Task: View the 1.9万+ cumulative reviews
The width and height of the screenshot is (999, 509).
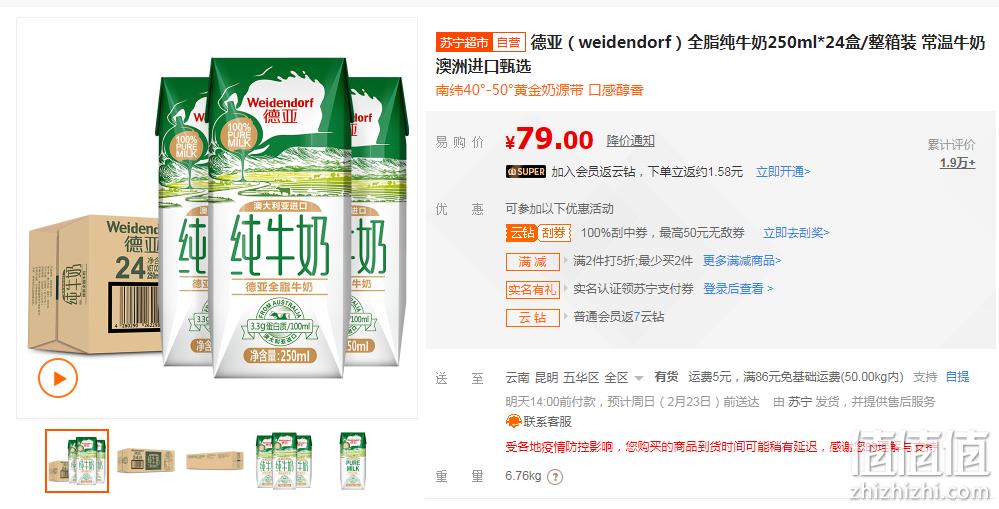Action: pos(958,163)
